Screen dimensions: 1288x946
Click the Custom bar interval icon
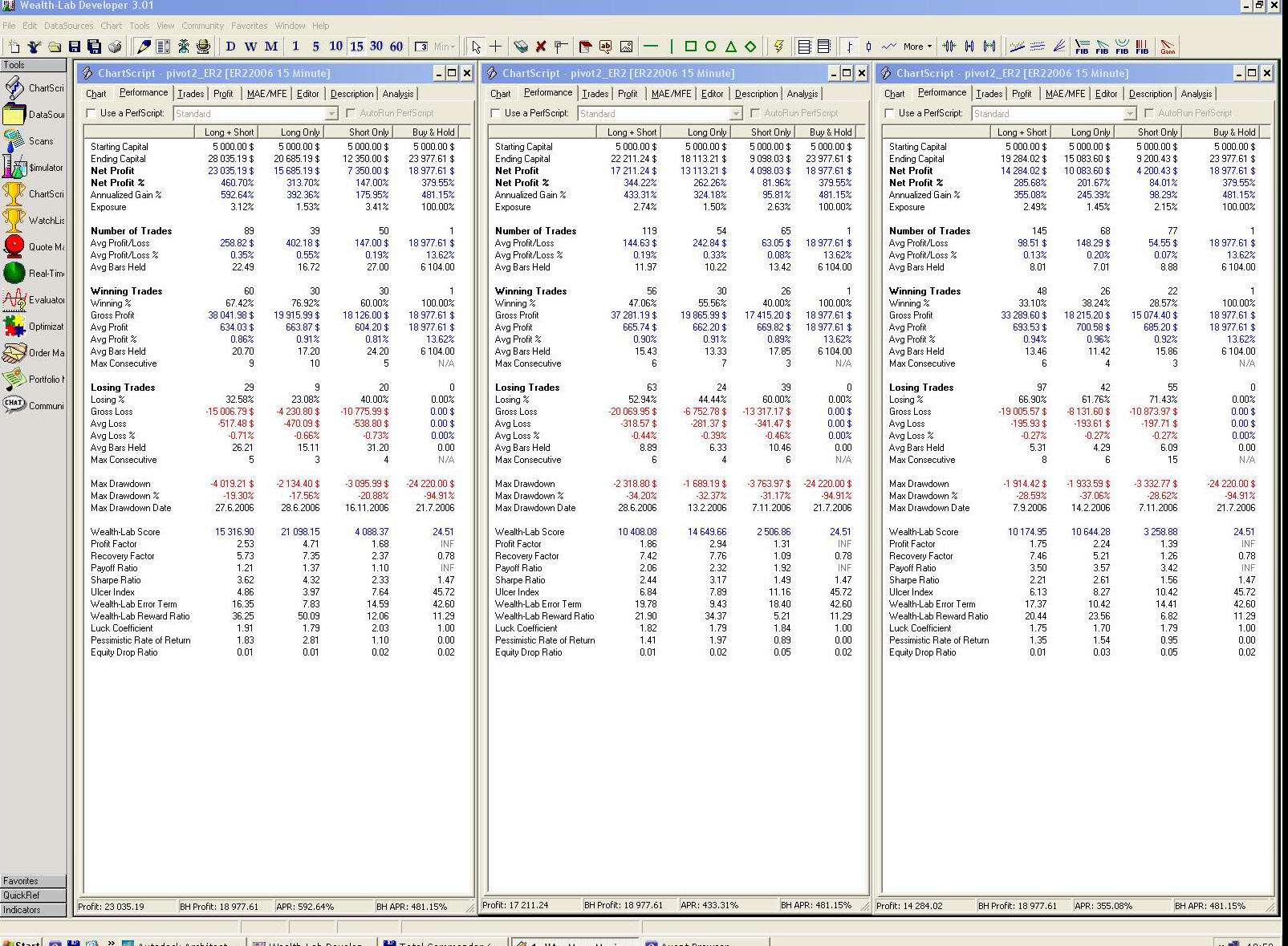tap(421, 47)
